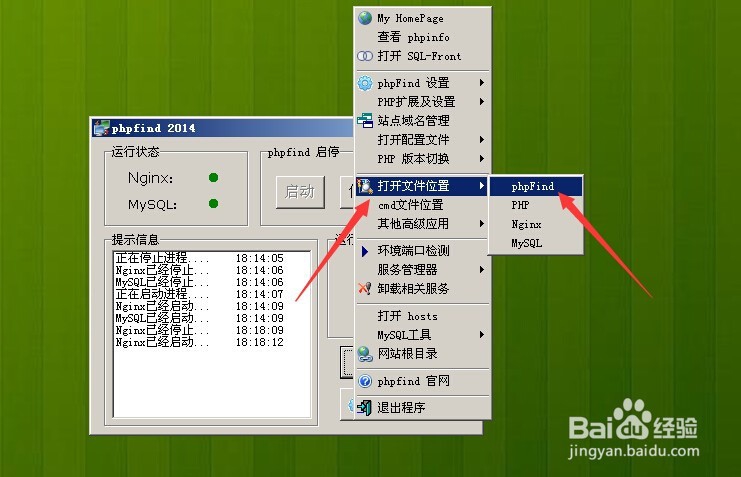Viewport: 741px width, 477px height.
Task: Click the 环境端口检测 blue arrow icon
Action: point(365,251)
